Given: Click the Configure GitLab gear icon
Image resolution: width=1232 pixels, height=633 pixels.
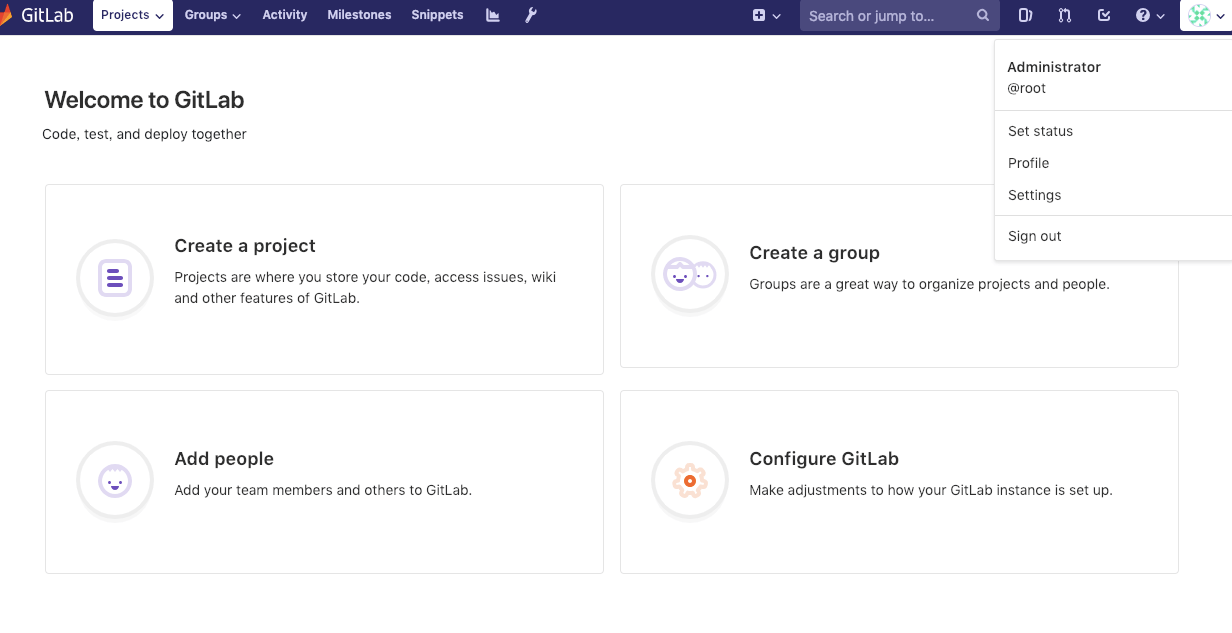Looking at the screenshot, I should tap(689, 481).
